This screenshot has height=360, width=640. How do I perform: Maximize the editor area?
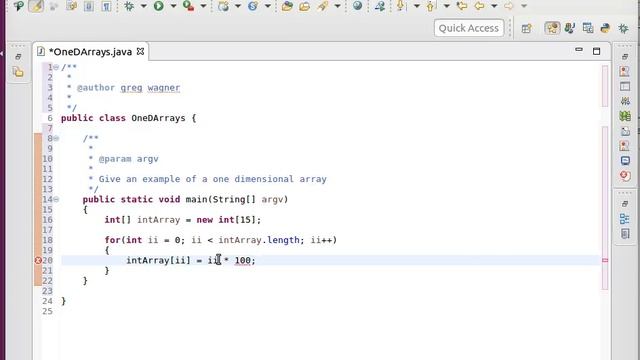[596, 51]
